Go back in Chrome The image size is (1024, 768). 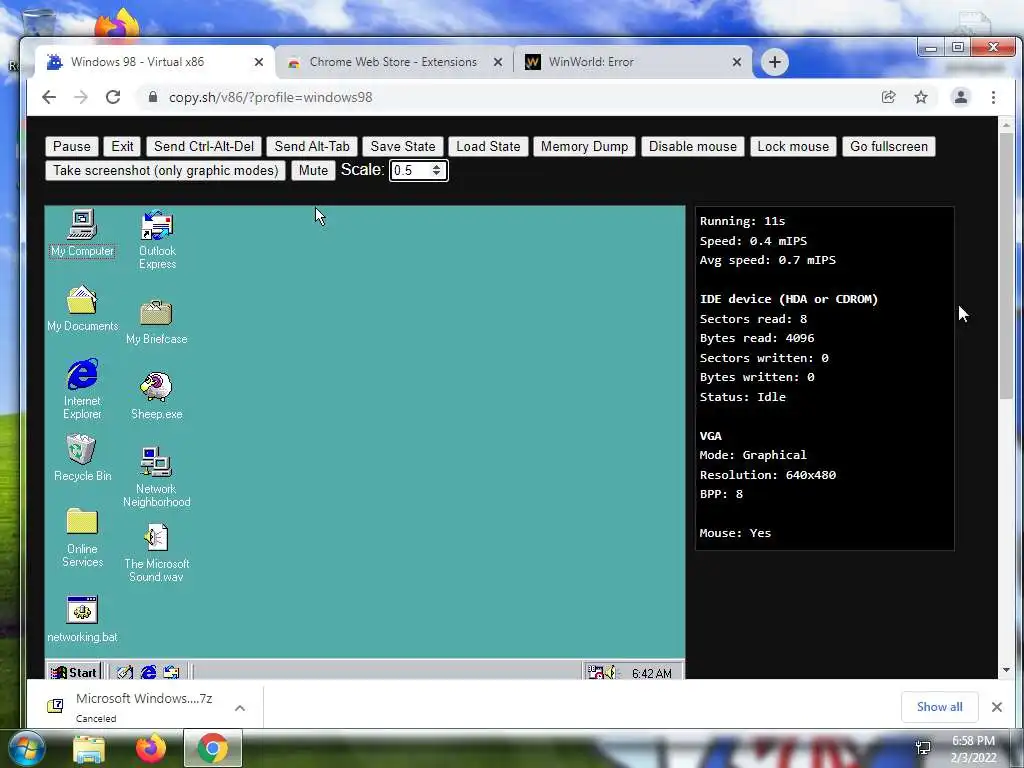coord(49,97)
